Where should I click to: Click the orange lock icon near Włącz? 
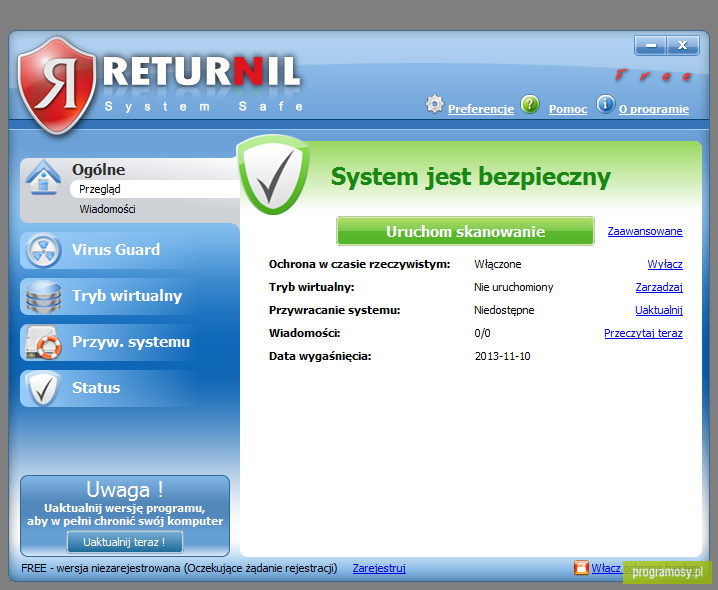pos(581,568)
